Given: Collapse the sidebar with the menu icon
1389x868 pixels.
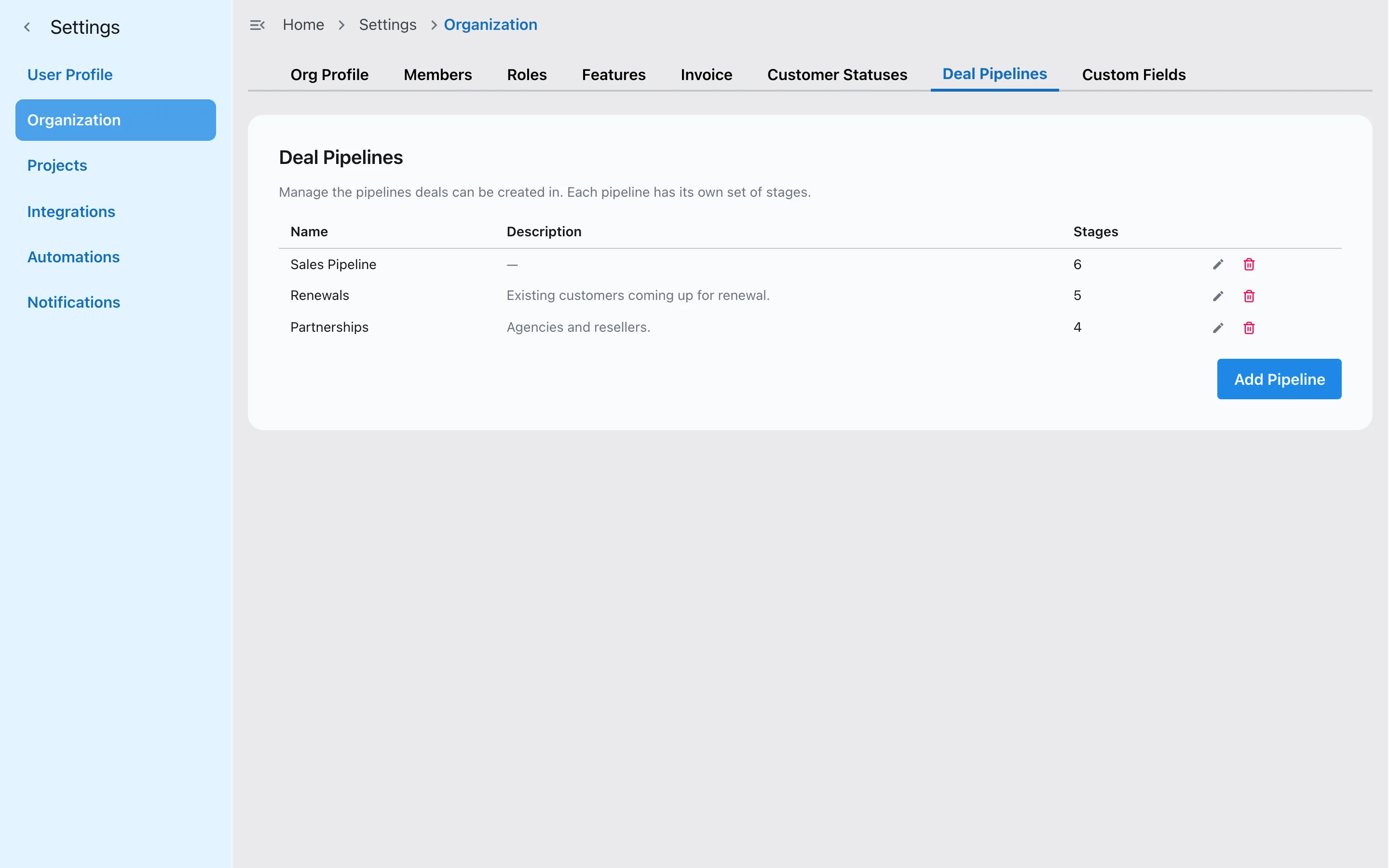Looking at the screenshot, I should tap(257, 25).
